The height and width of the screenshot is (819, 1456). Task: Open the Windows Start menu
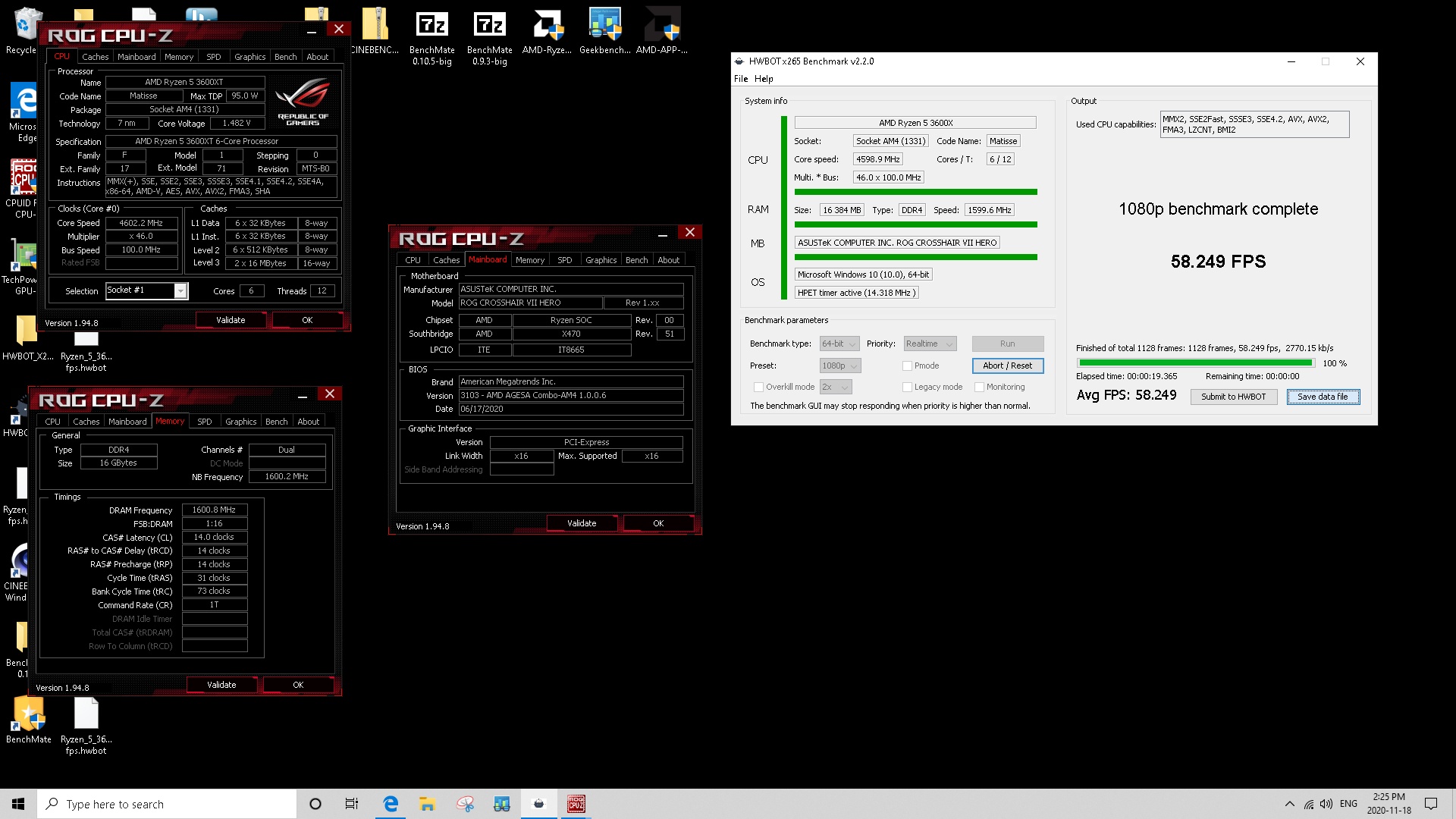coord(18,804)
